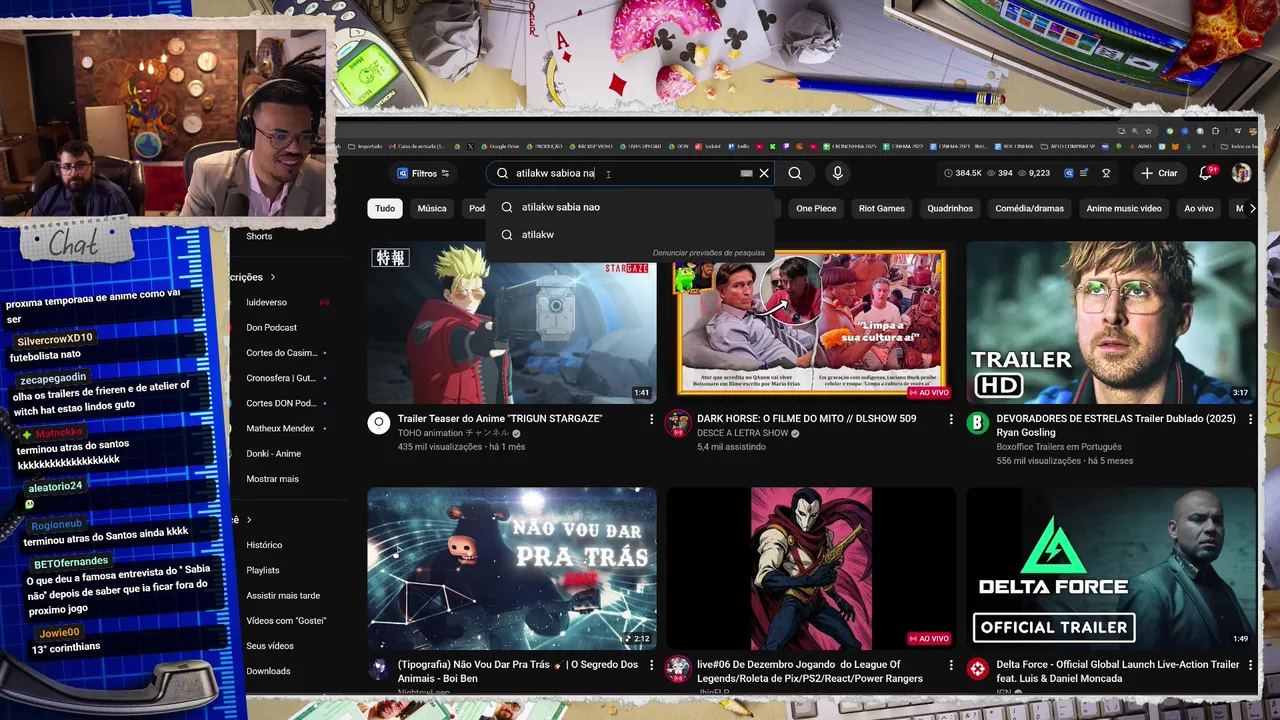Click 'Denunciar previsões de pesquisa' link
The image size is (1280, 720).
point(708,253)
